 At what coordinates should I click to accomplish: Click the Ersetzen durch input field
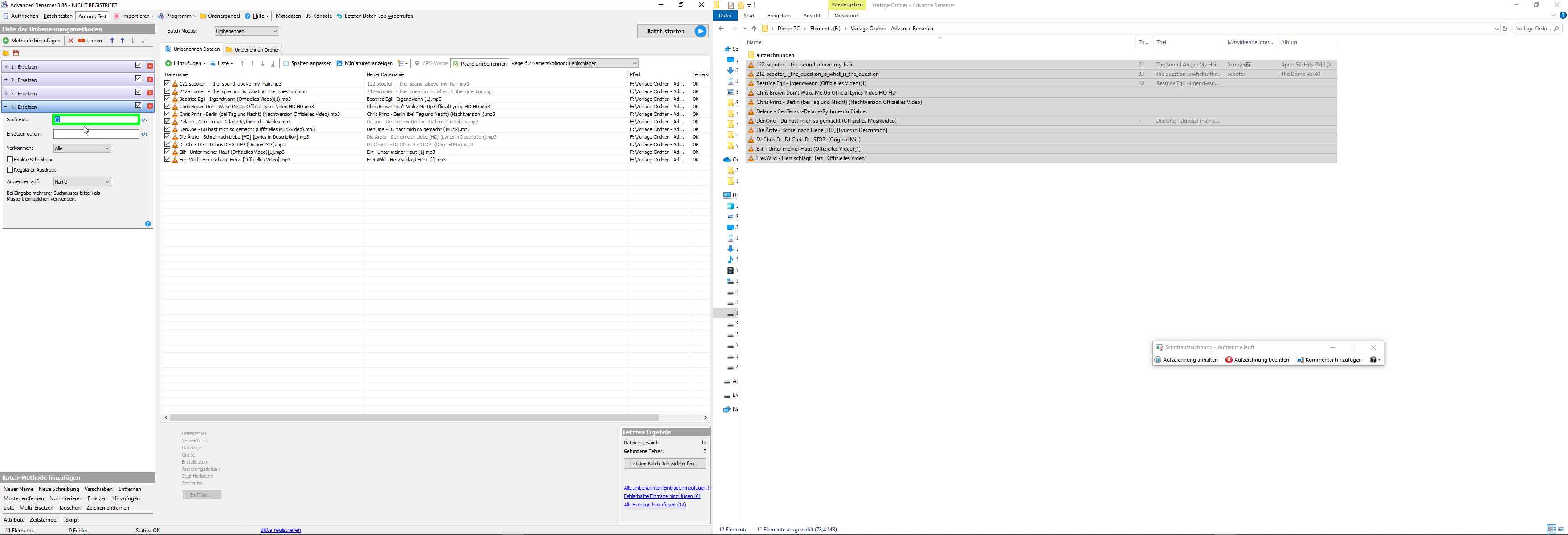click(96, 134)
